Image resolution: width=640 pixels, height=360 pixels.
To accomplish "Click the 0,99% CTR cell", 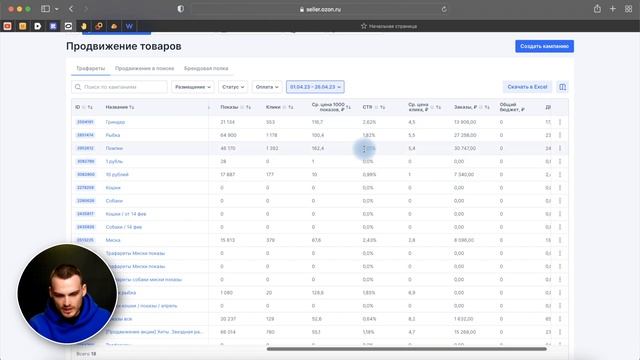I will point(369,174).
